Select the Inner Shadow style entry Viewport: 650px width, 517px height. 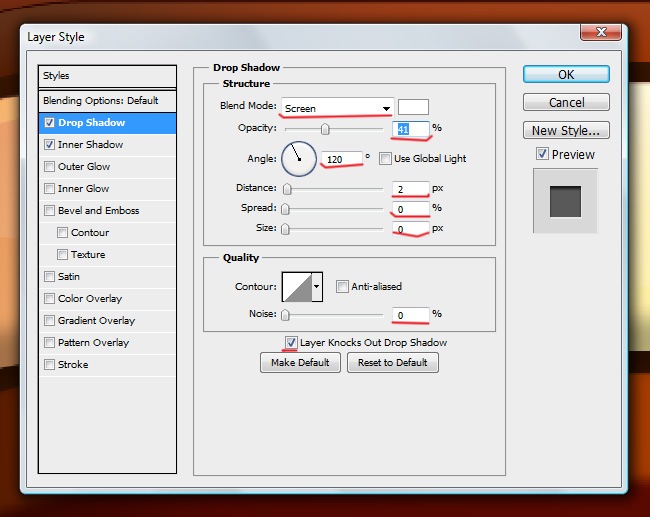tap(91, 145)
